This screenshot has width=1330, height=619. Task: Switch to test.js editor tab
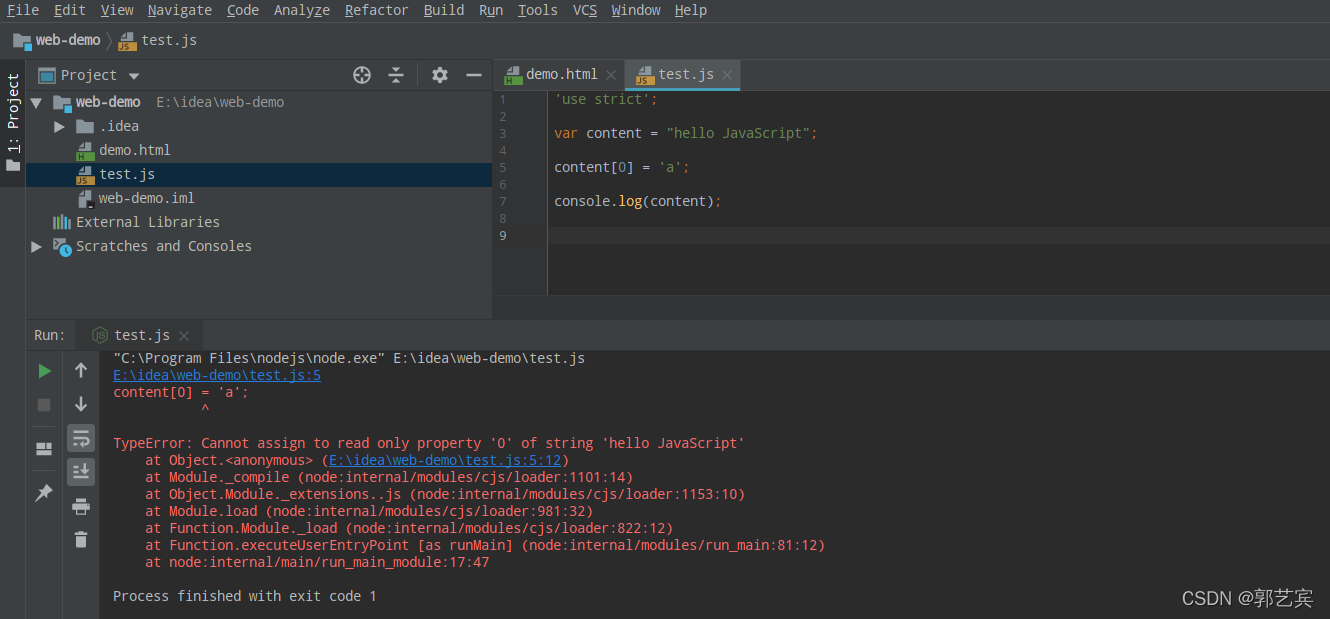click(x=685, y=75)
